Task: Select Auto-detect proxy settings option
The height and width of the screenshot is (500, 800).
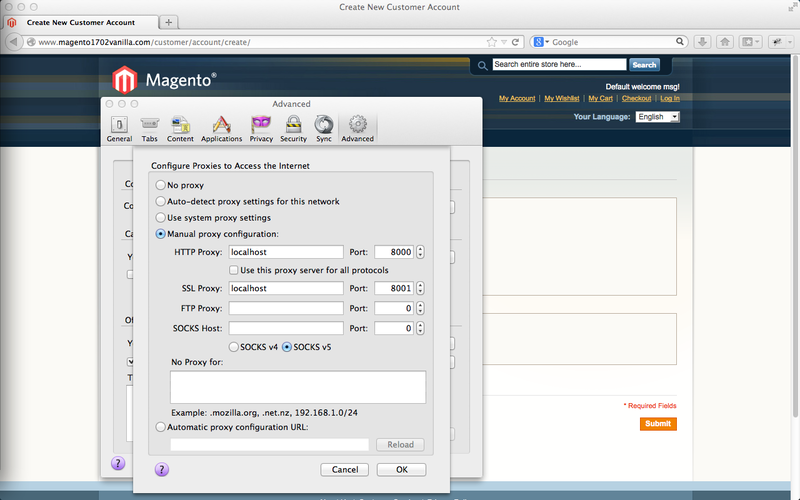Action: point(160,201)
